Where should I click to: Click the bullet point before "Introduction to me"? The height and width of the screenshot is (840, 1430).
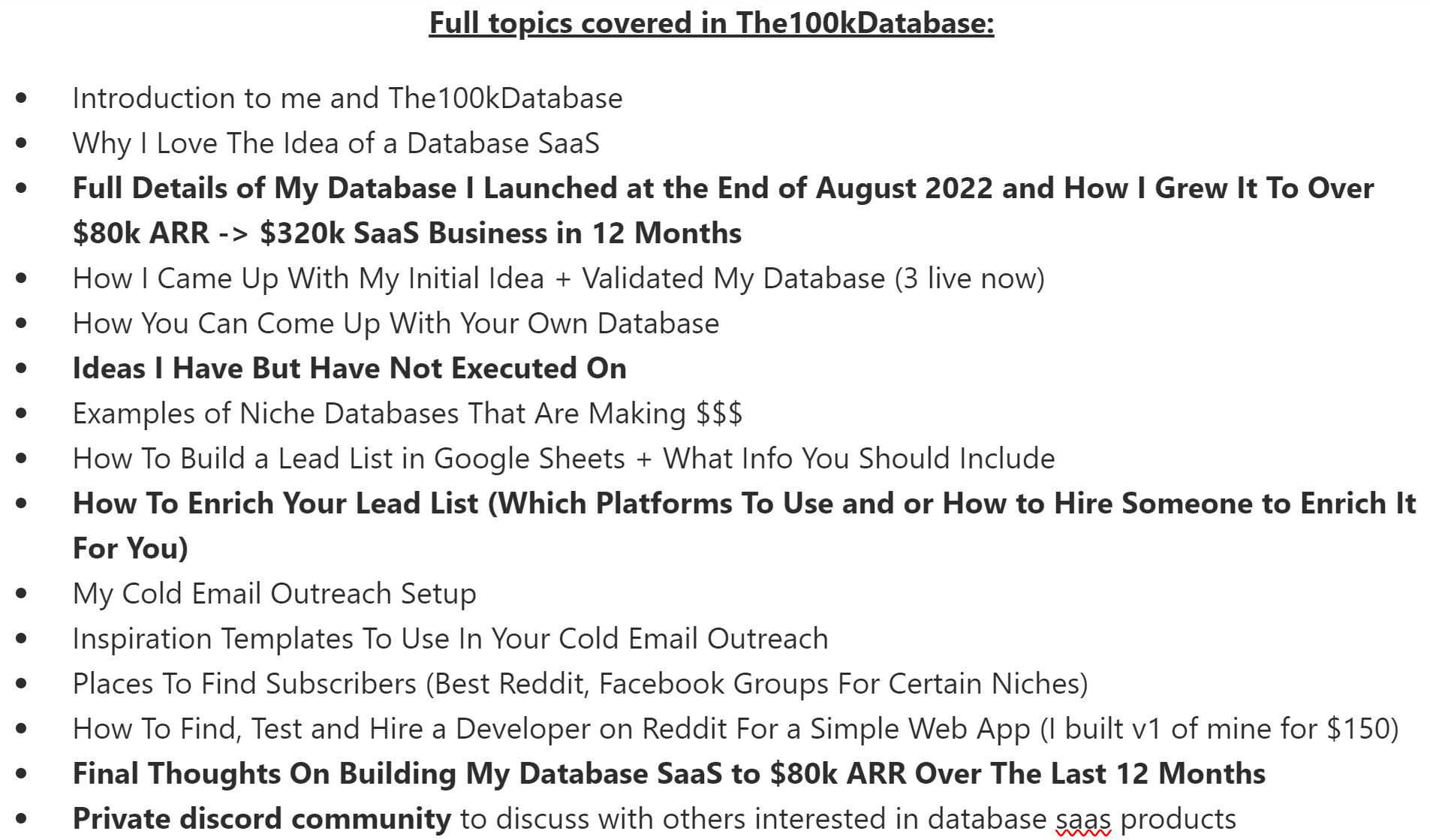coord(21,98)
